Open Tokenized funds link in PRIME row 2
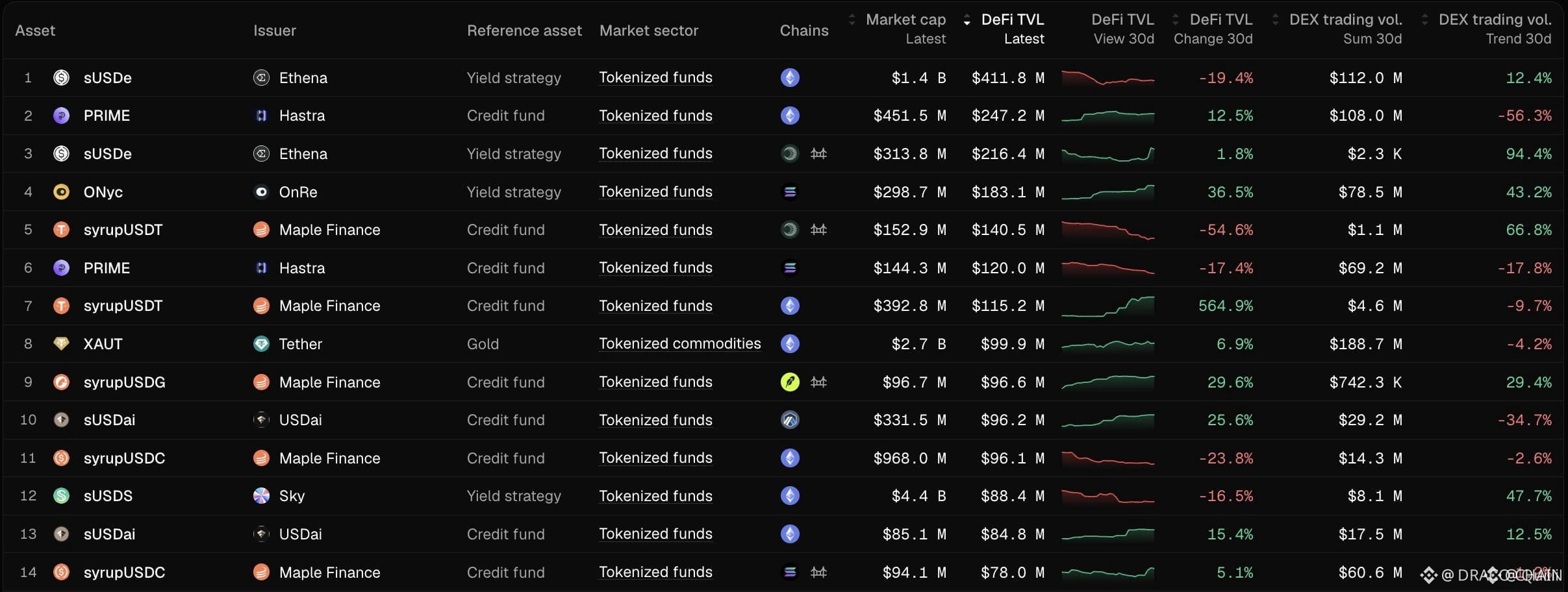The width and height of the screenshot is (1568, 592). point(655,116)
